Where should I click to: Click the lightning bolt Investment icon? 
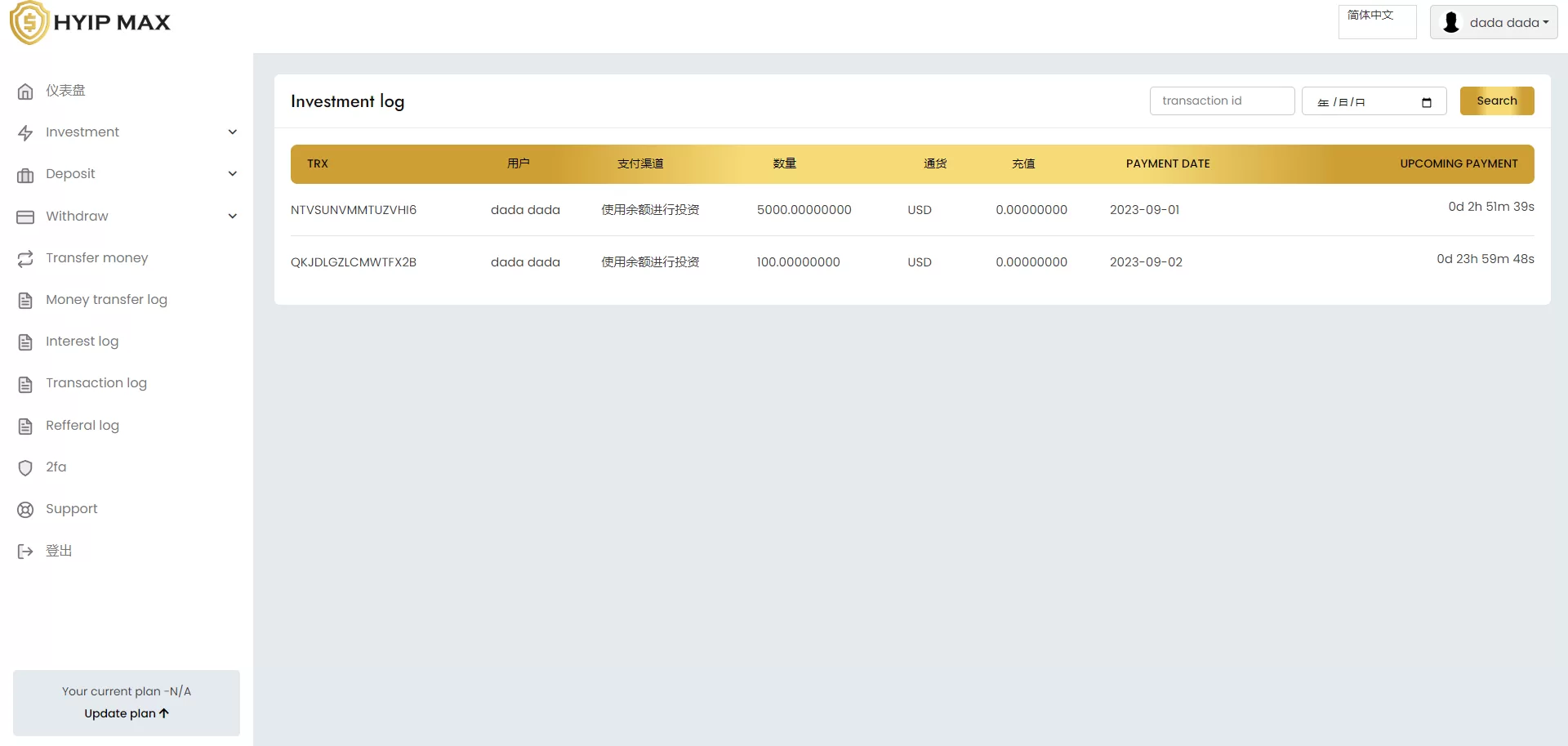point(25,133)
